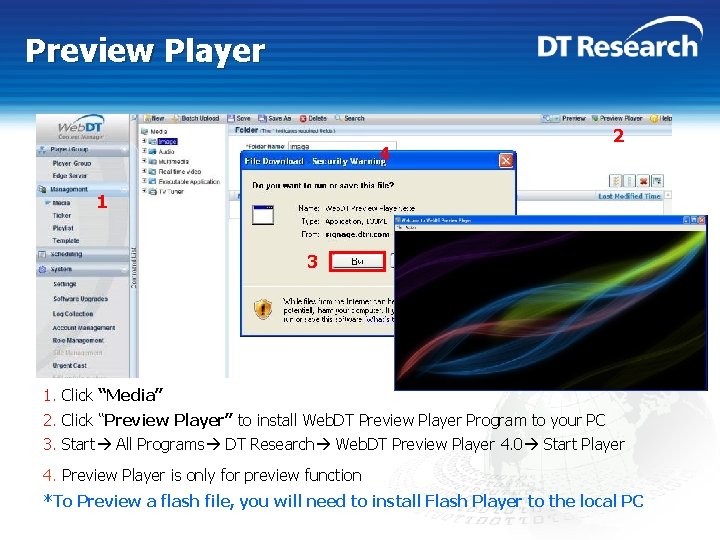The width and height of the screenshot is (720, 540).
Task: Expand the Real time video plus box
Action: click(x=144, y=171)
